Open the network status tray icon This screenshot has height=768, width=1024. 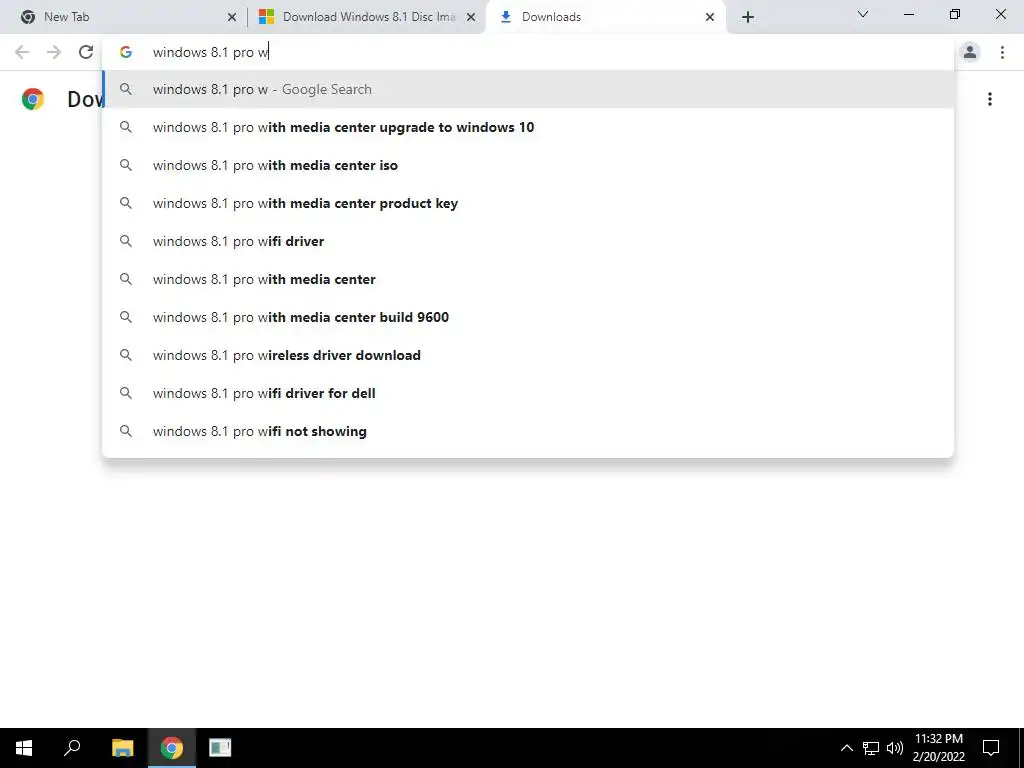pyautogui.click(x=871, y=748)
